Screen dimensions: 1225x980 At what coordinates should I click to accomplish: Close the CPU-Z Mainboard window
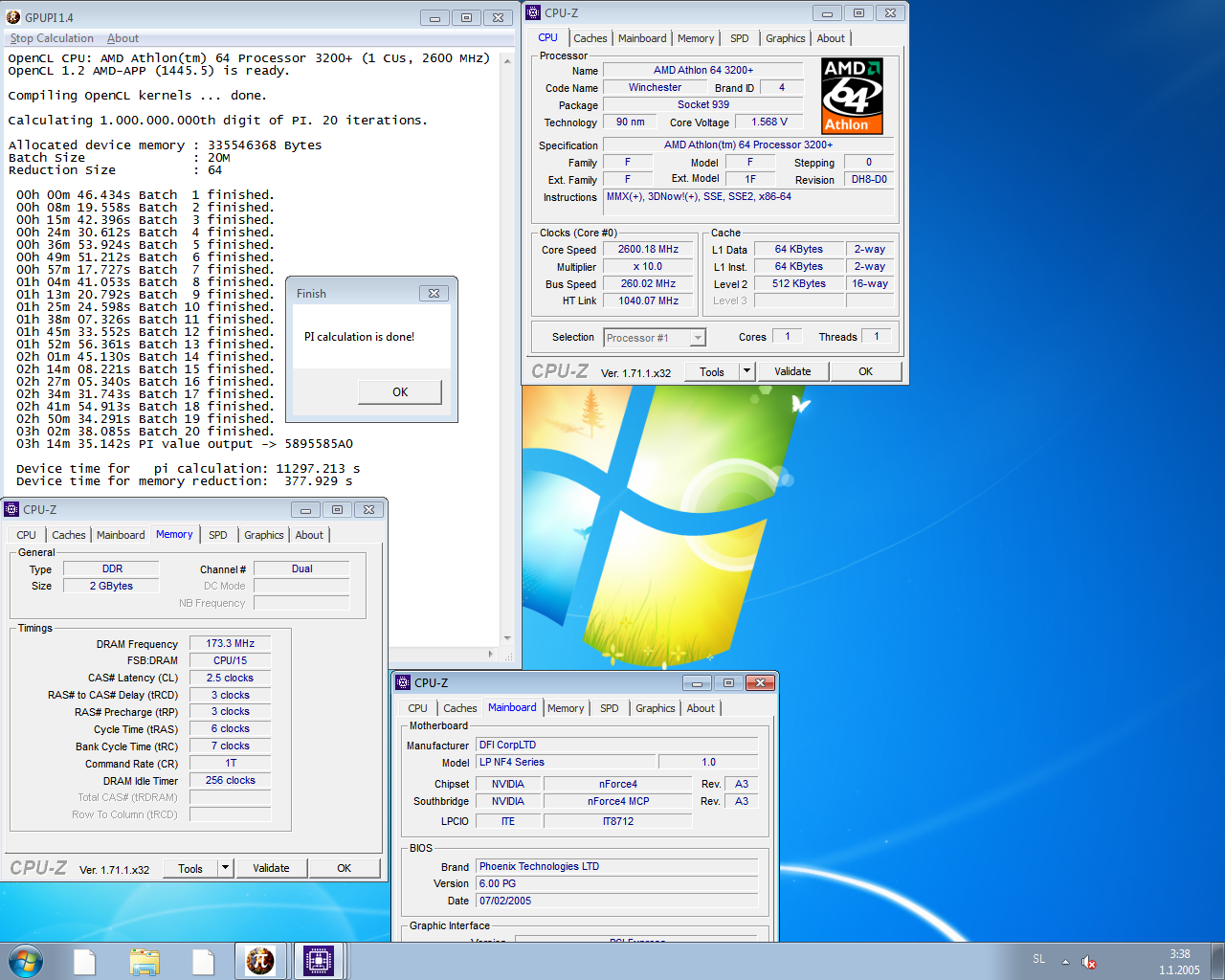pos(760,682)
